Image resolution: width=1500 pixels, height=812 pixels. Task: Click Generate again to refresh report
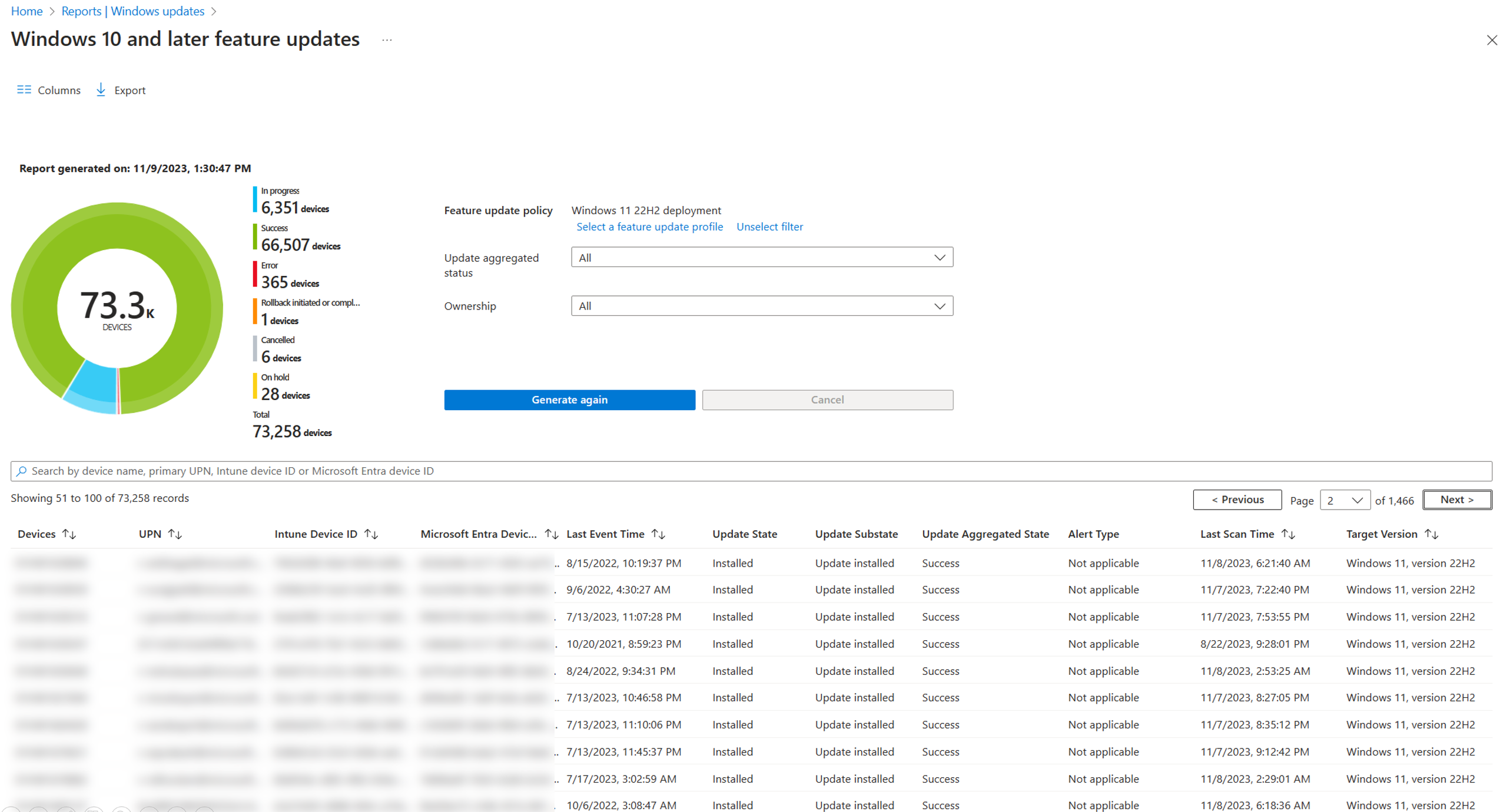(x=569, y=399)
